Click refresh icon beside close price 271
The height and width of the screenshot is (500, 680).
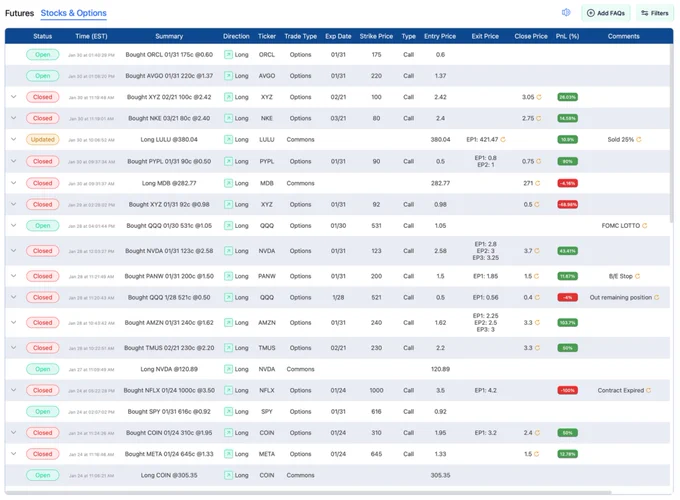tap(538, 183)
